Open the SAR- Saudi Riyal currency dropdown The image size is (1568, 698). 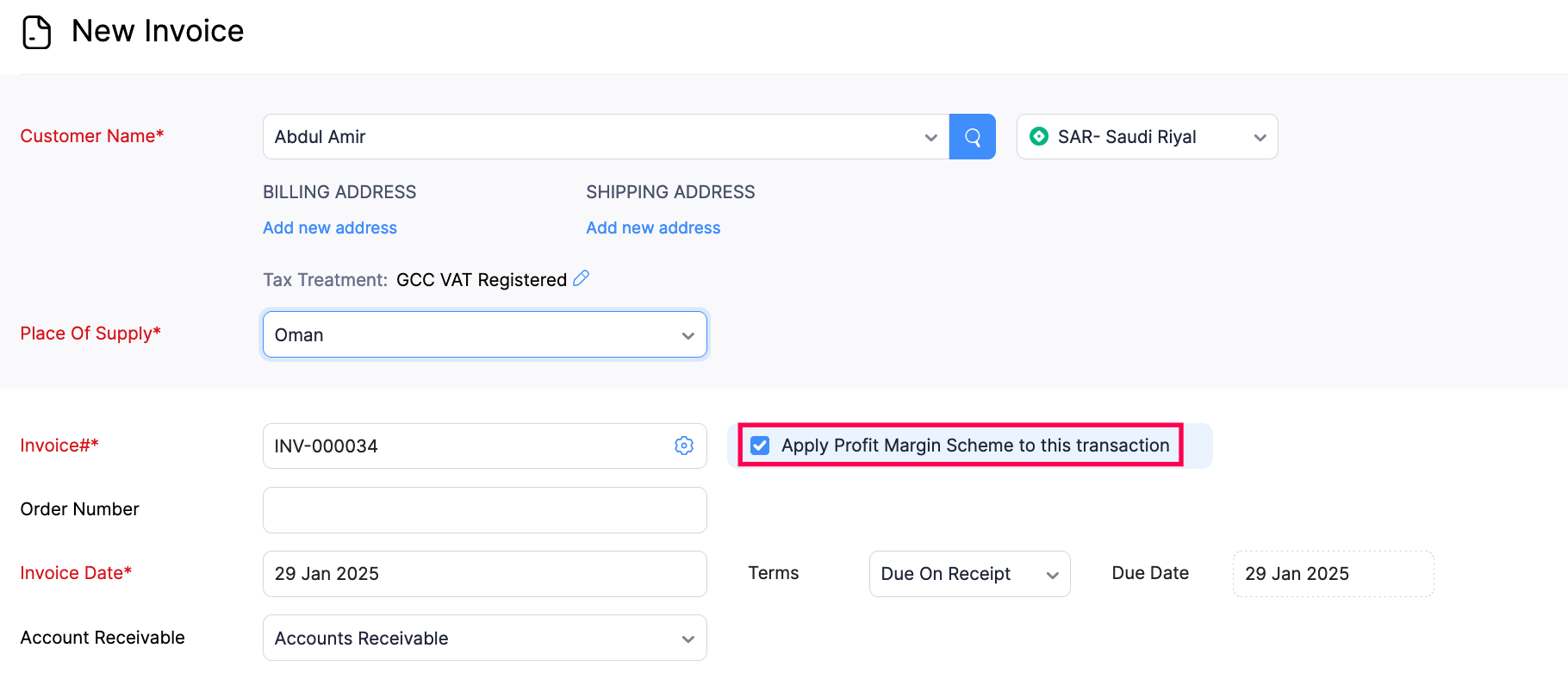pos(1146,137)
